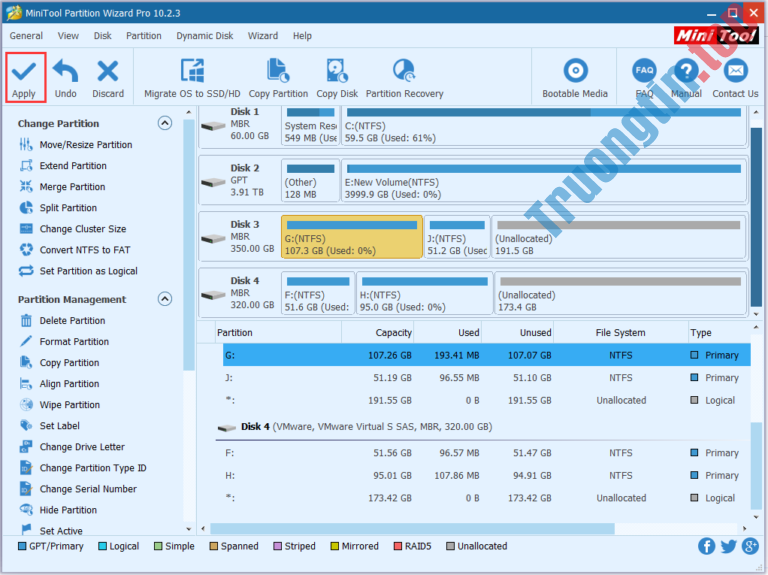Image resolution: width=768 pixels, height=575 pixels.
Task: Open the View menu
Action: point(68,36)
